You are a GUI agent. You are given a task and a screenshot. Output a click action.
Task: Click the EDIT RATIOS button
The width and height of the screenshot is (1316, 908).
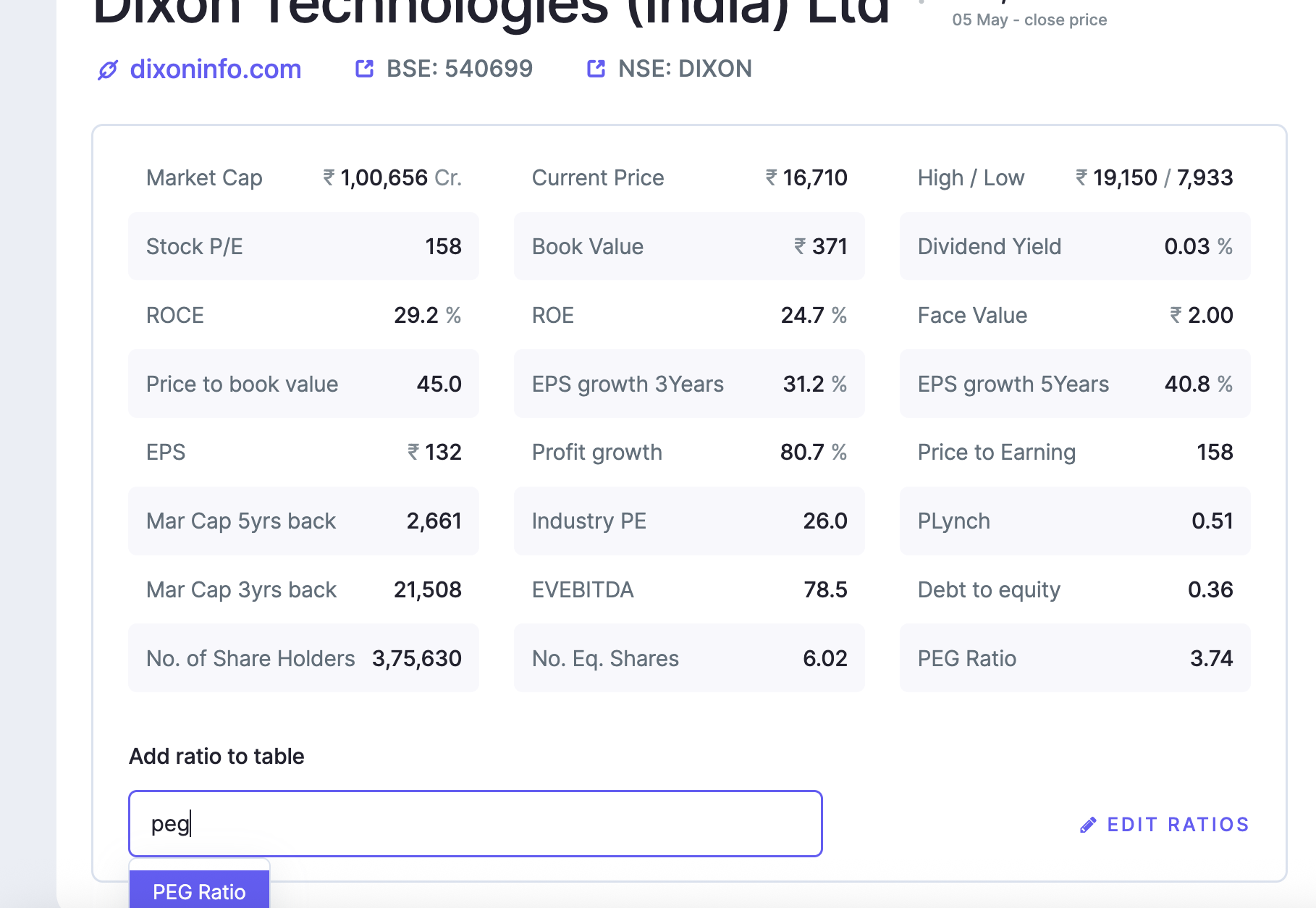(x=1177, y=825)
